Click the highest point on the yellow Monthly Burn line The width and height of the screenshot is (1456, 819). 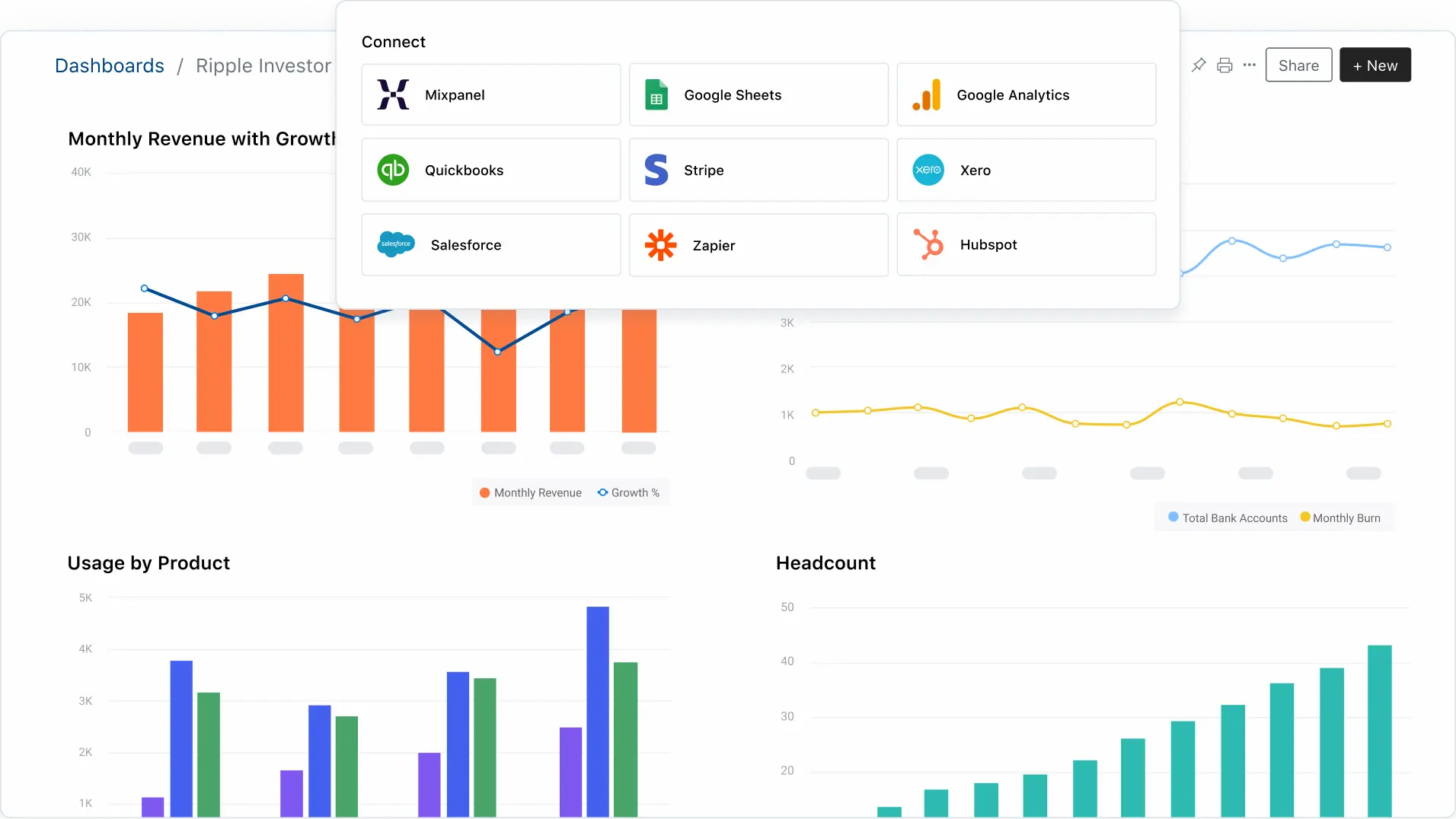point(1180,402)
